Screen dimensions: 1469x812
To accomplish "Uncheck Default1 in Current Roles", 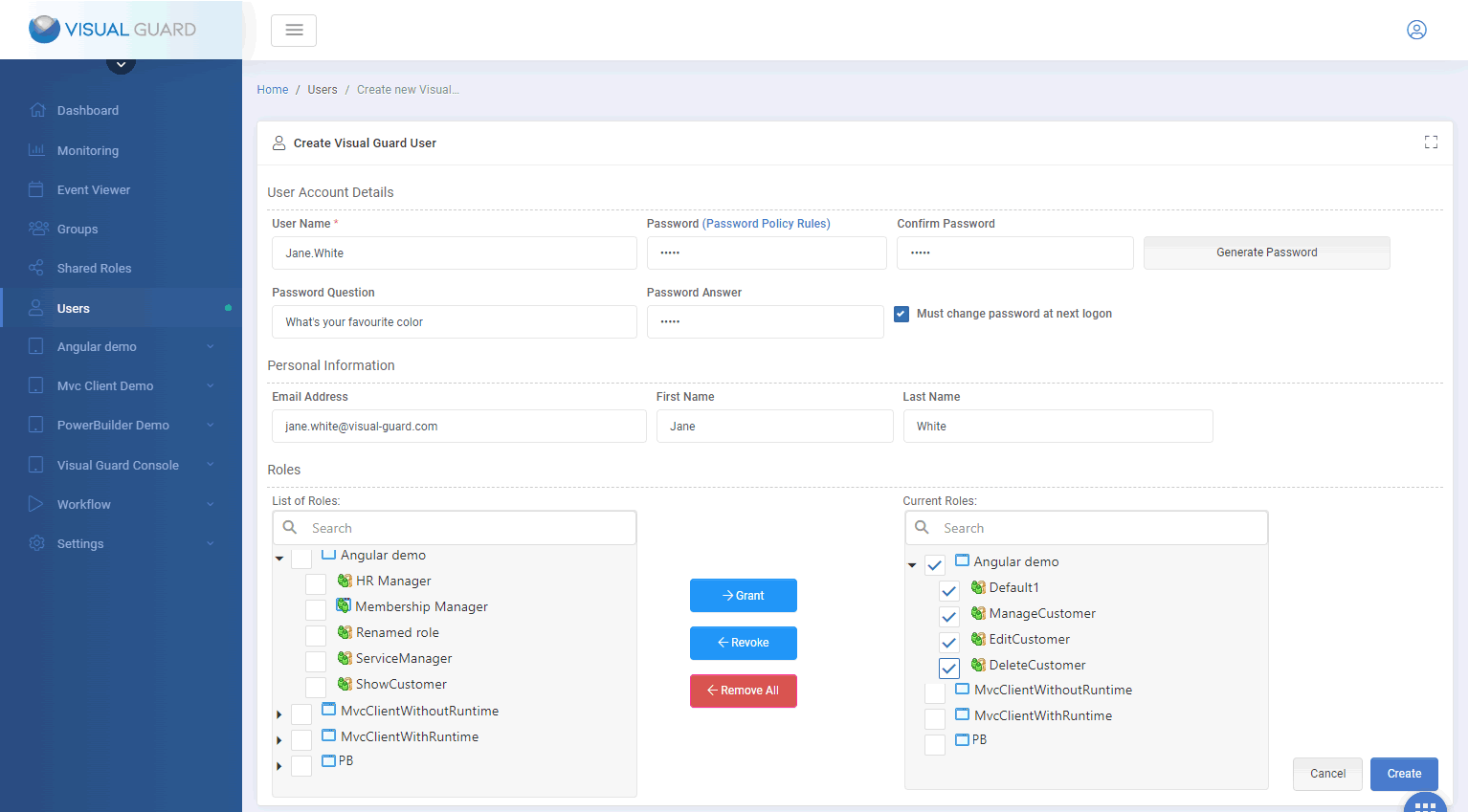I will [949, 590].
